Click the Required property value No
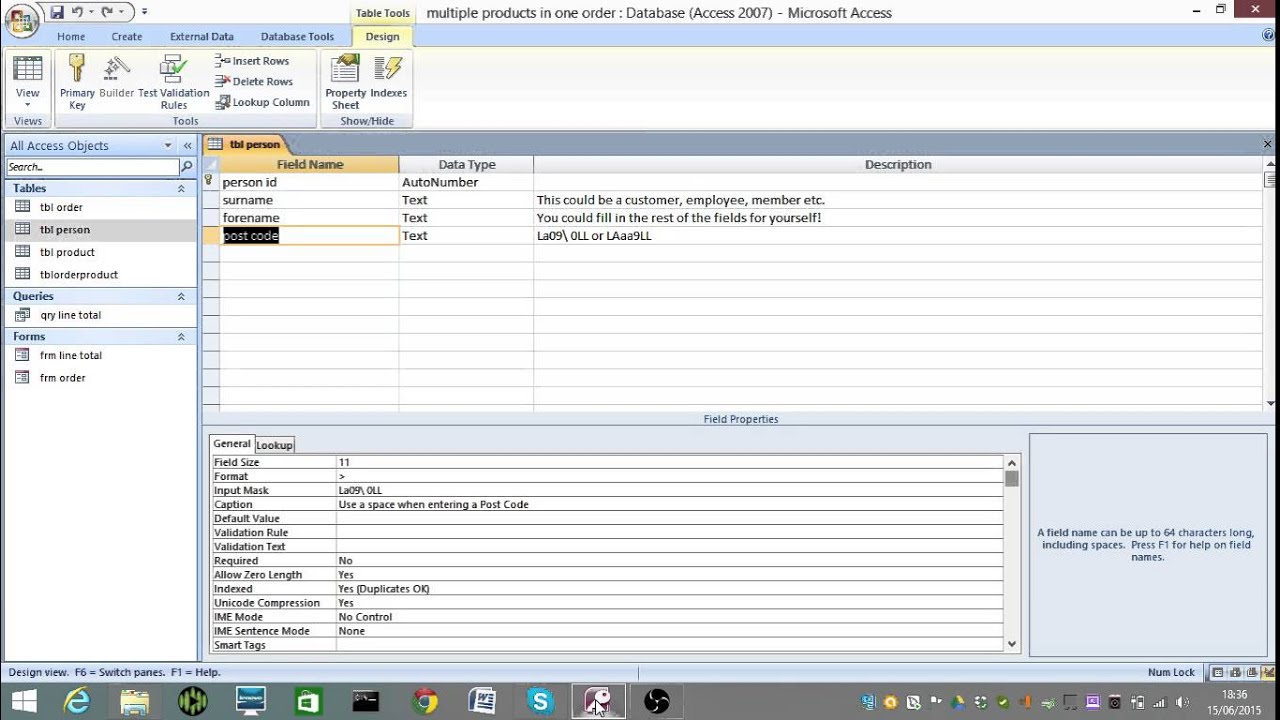The height and width of the screenshot is (720, 1280). (669, 561)
